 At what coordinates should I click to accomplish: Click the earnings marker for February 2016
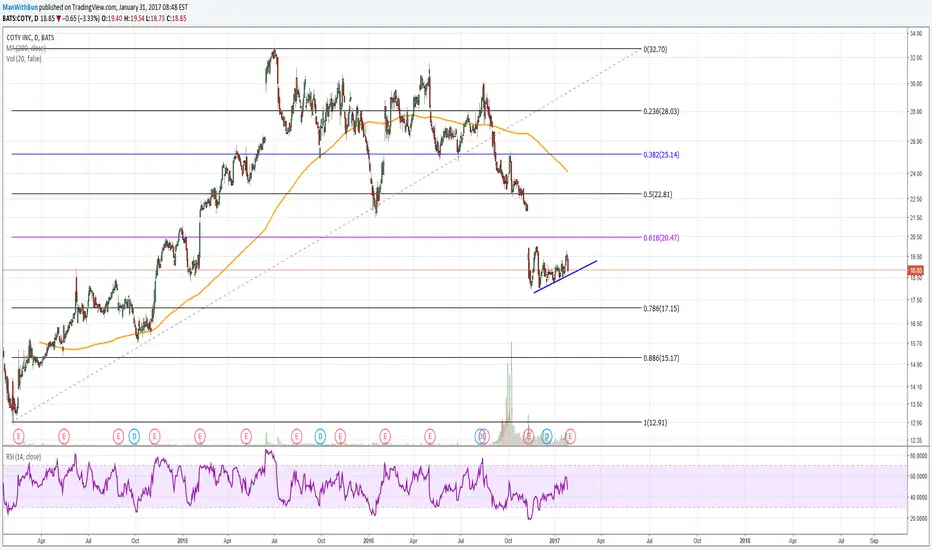tap(385, 437)
